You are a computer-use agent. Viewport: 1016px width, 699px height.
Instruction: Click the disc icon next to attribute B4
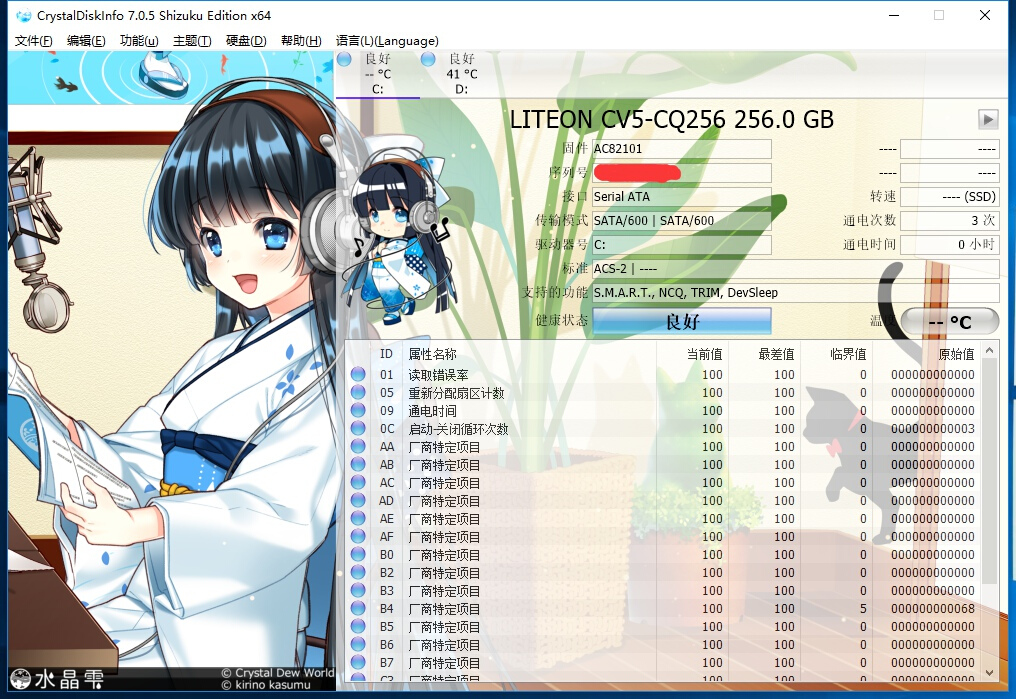click(x=360, y=608)
